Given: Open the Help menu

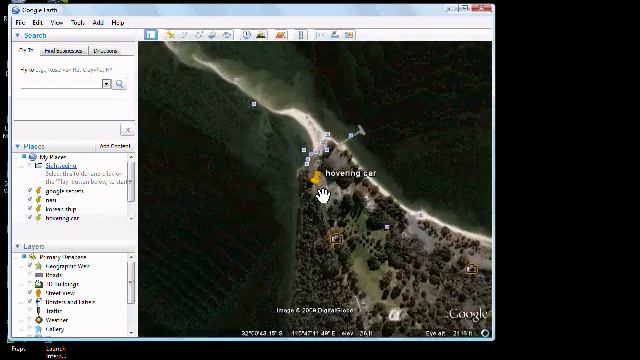Looking at the screenshot, I should click(118, 23).
